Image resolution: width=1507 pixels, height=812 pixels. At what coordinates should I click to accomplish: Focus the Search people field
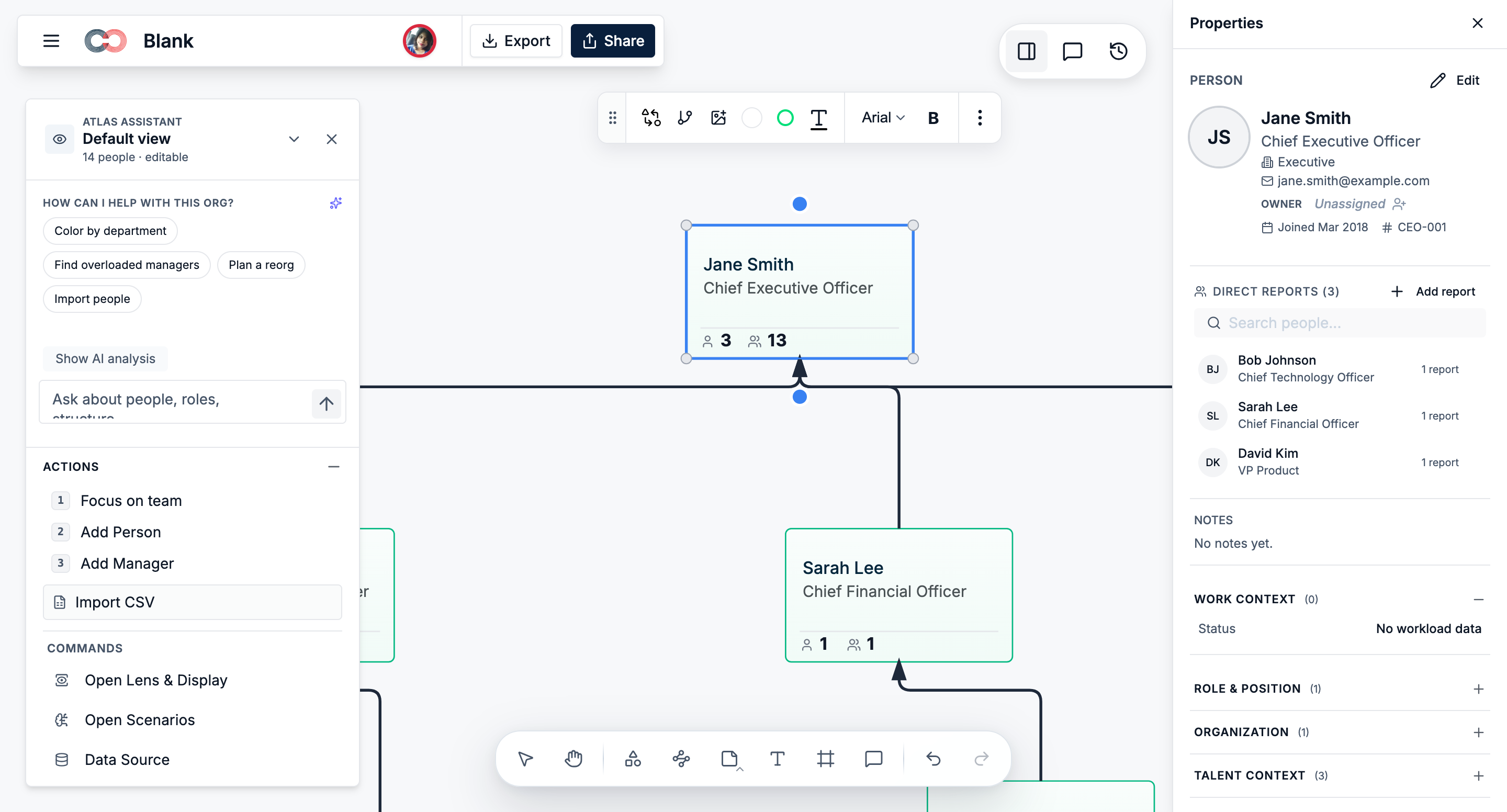[1340, 323]
